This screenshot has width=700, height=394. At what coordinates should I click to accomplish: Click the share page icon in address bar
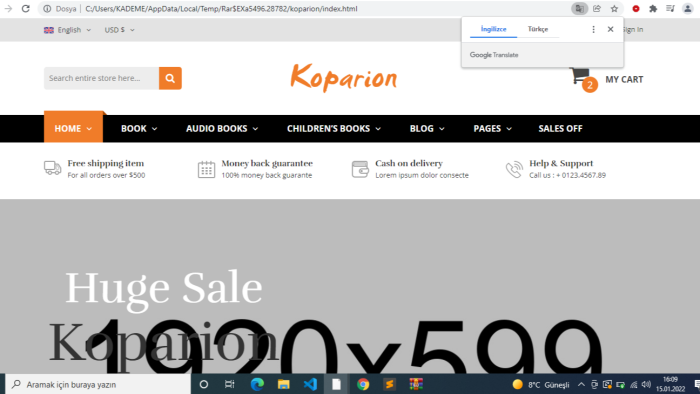597,8
